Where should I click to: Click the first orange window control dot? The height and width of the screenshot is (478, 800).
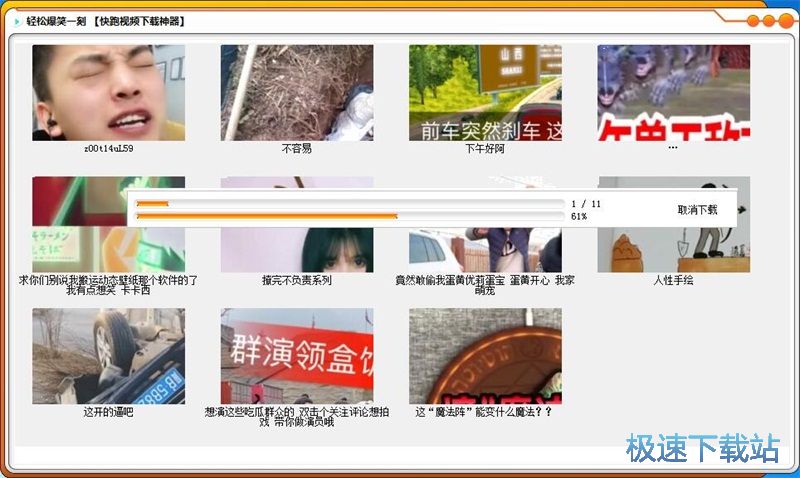(753, 21)
